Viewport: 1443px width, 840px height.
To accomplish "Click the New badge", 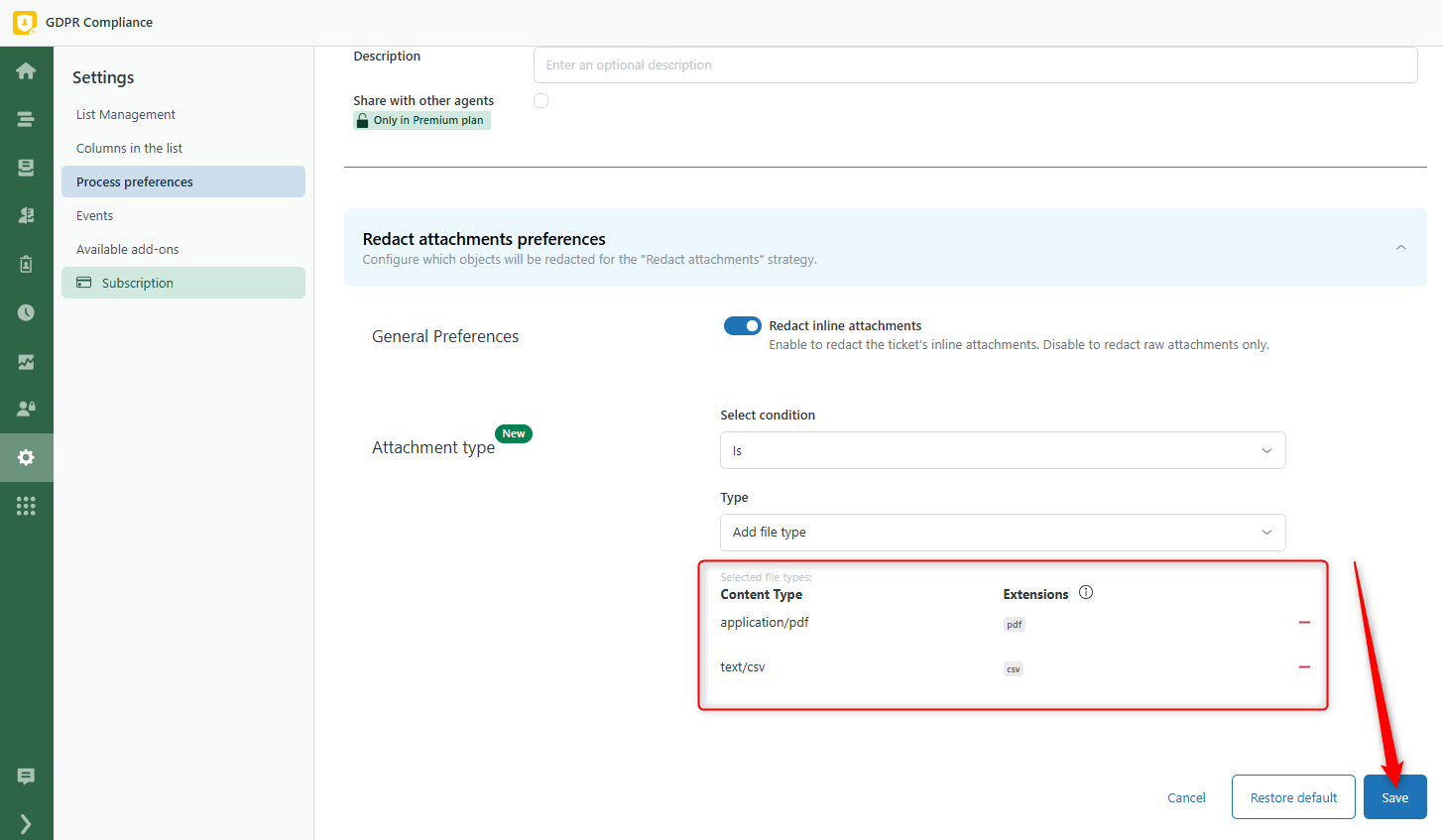I will point(514,433).
